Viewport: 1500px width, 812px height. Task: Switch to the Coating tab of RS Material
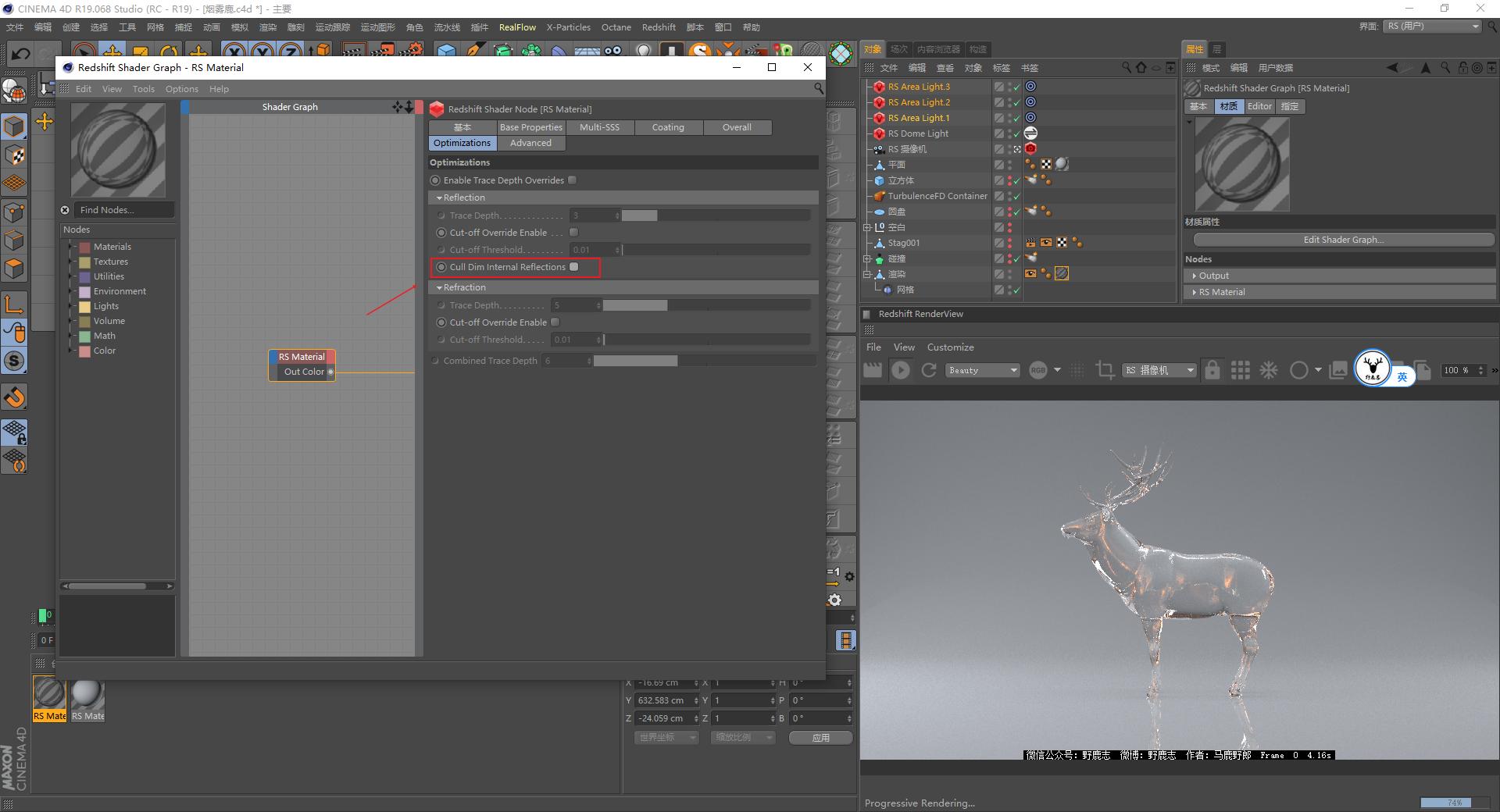(x=668, y=127)
